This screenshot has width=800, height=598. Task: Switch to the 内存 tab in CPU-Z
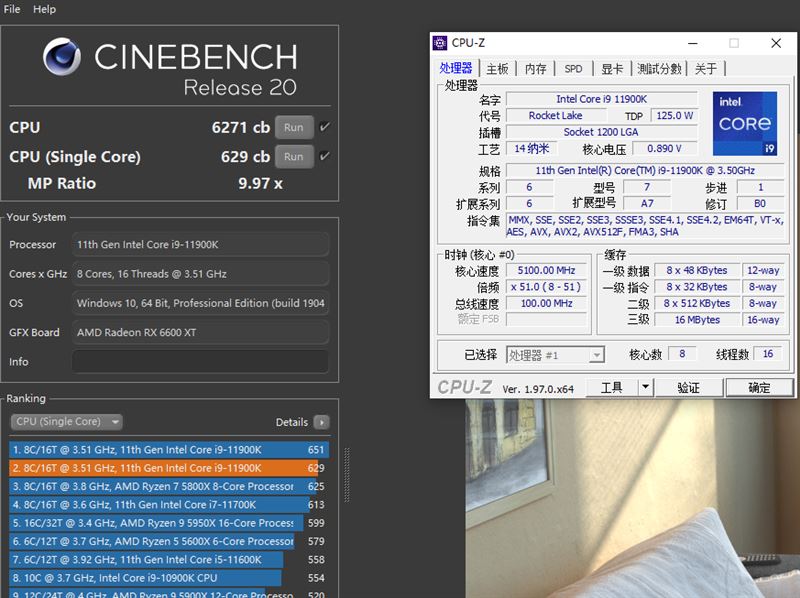[x=536, y=69]
